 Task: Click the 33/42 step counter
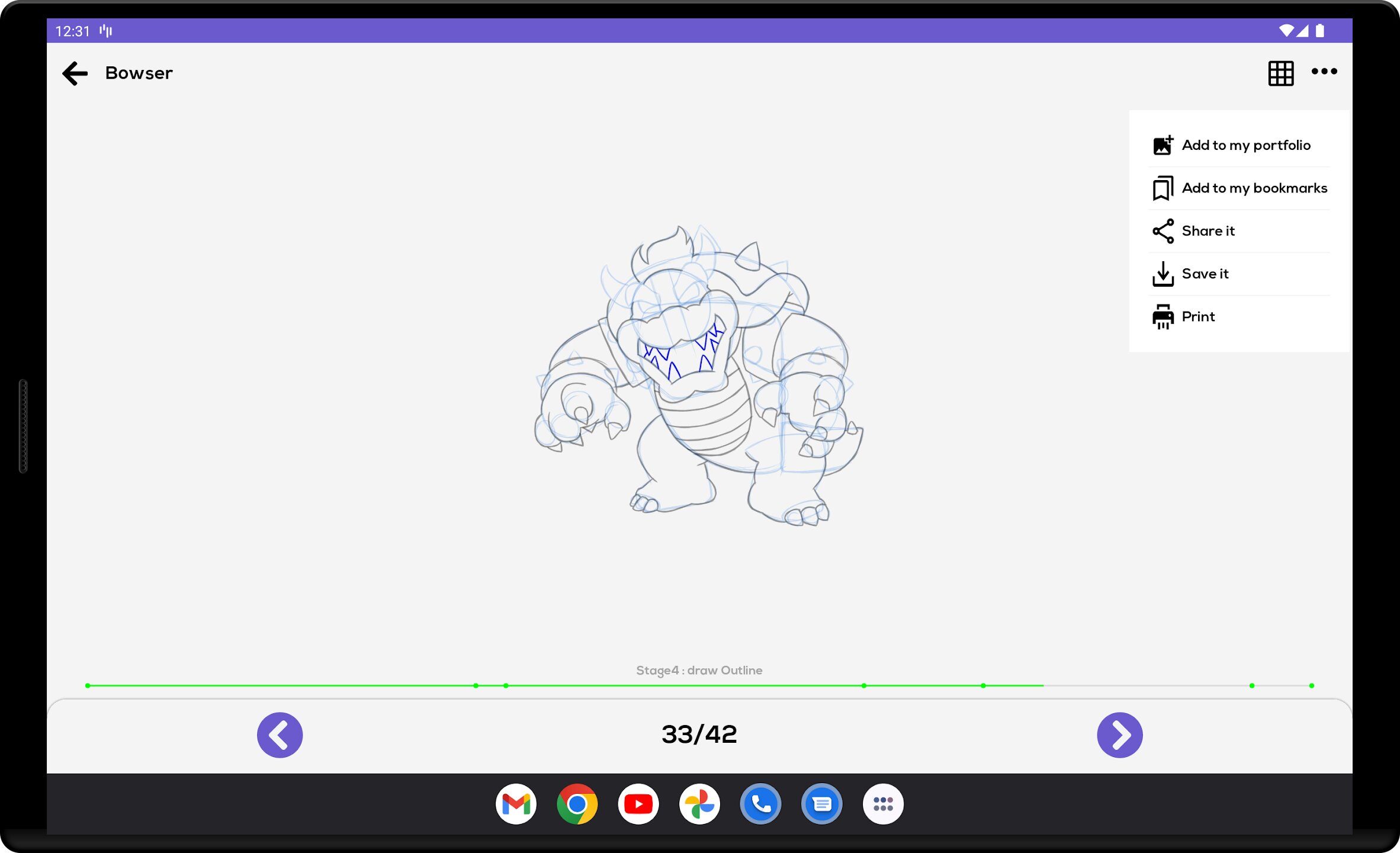[699, 735]
